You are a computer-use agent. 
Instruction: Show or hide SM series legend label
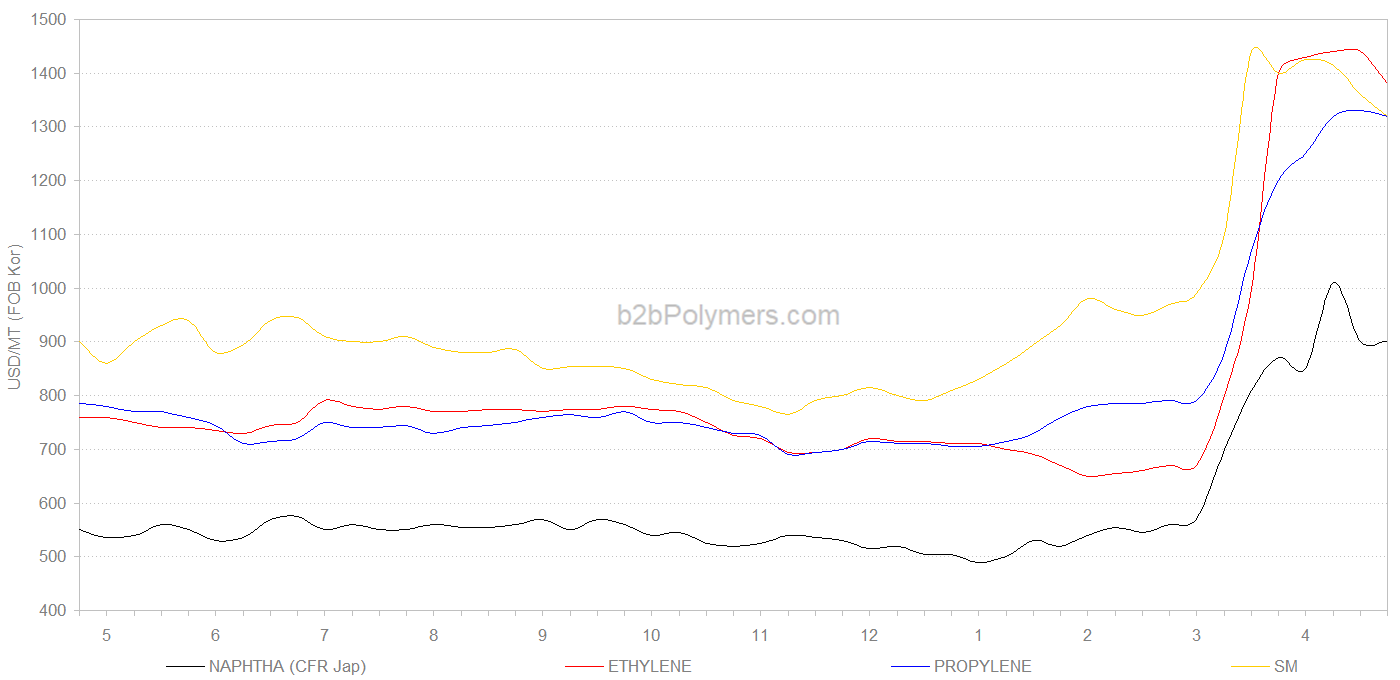pyautogui.click(x=1285, y=666)
